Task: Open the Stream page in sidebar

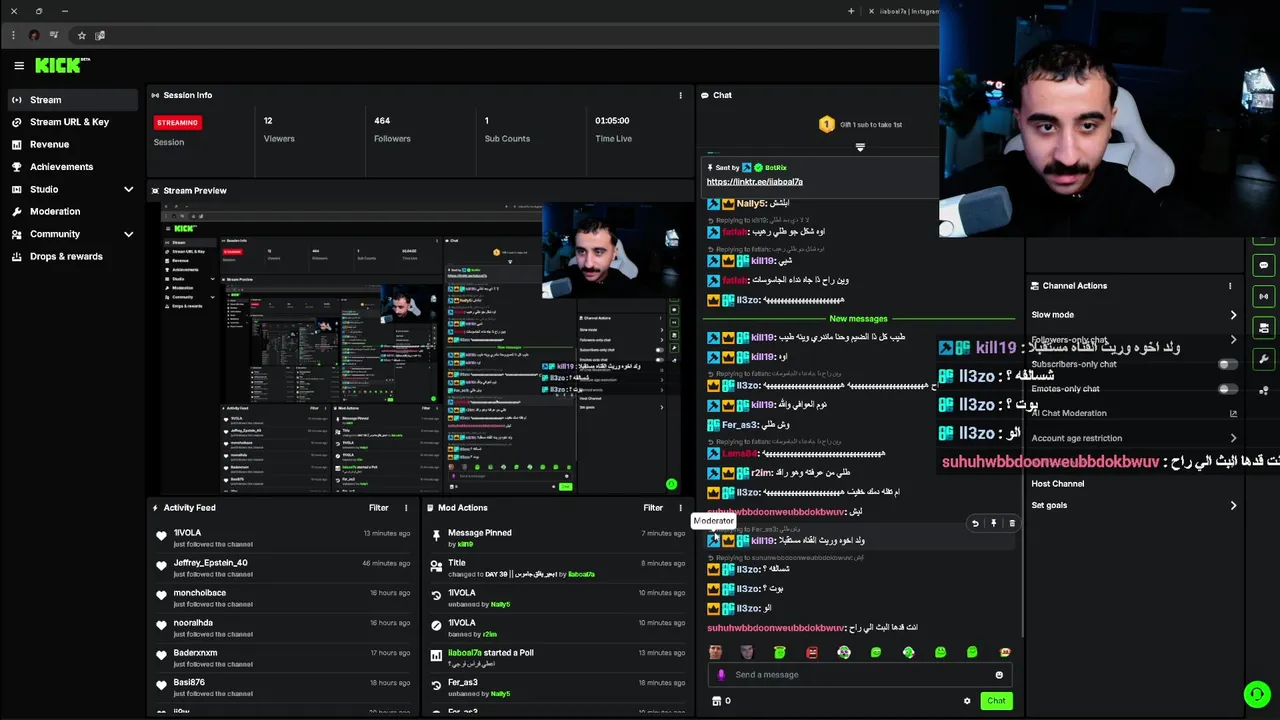Action: pos(71,100)
